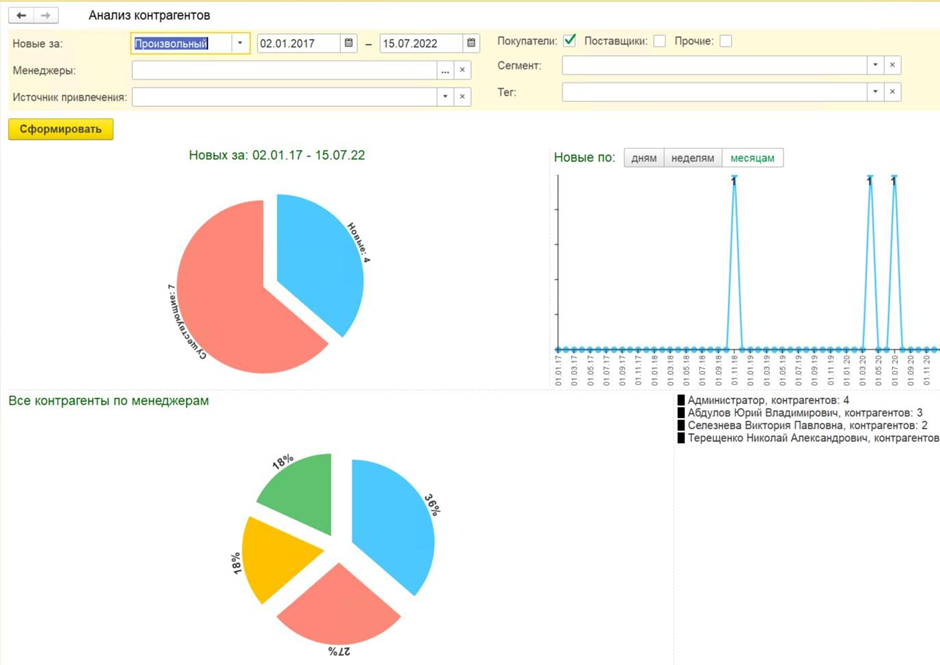This screenshot has height=665, width=940.
Task: Expand the Источник привлечения dropdown
Action: pyautogui.click(x=445, y=97)
